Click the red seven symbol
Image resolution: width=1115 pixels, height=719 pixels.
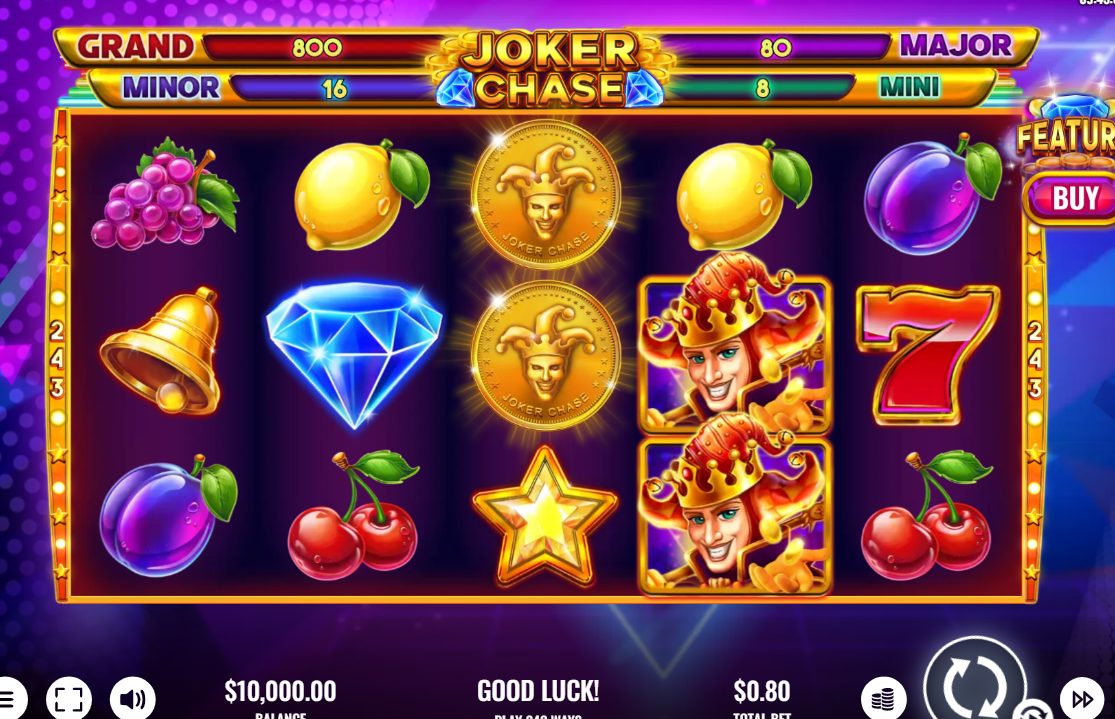928,354
